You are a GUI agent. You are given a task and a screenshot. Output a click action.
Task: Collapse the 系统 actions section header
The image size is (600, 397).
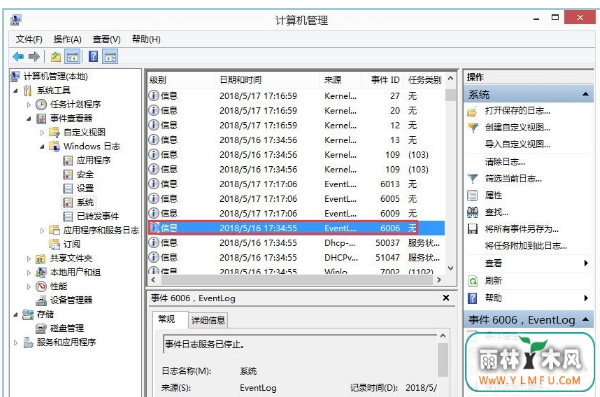585,94
